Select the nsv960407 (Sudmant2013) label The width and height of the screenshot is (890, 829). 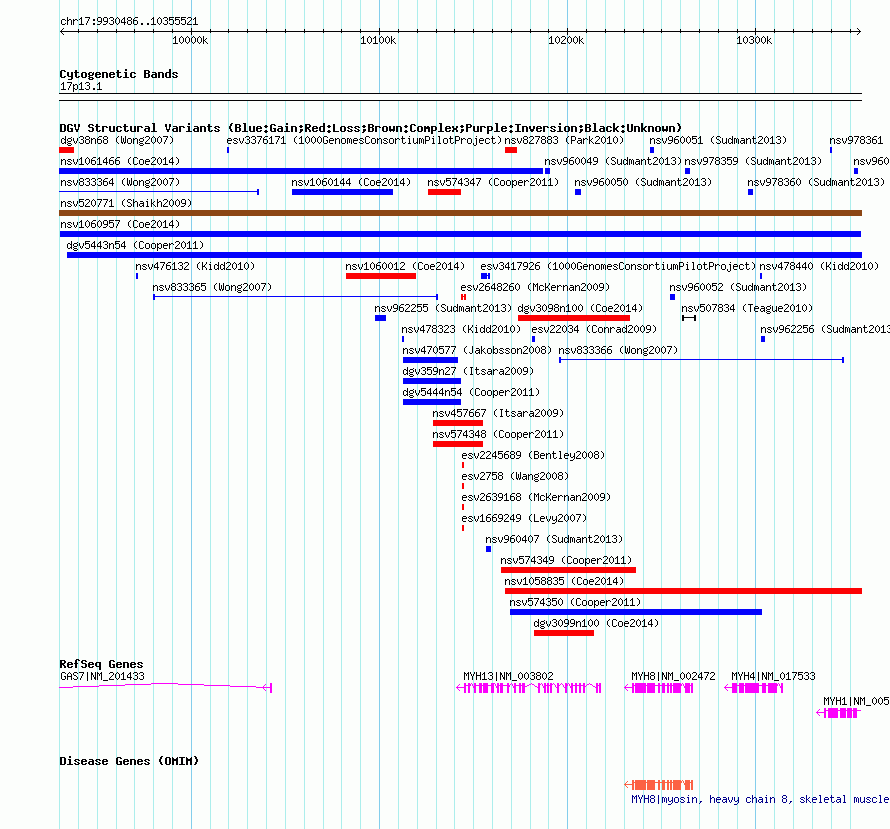tap(554, 539)
